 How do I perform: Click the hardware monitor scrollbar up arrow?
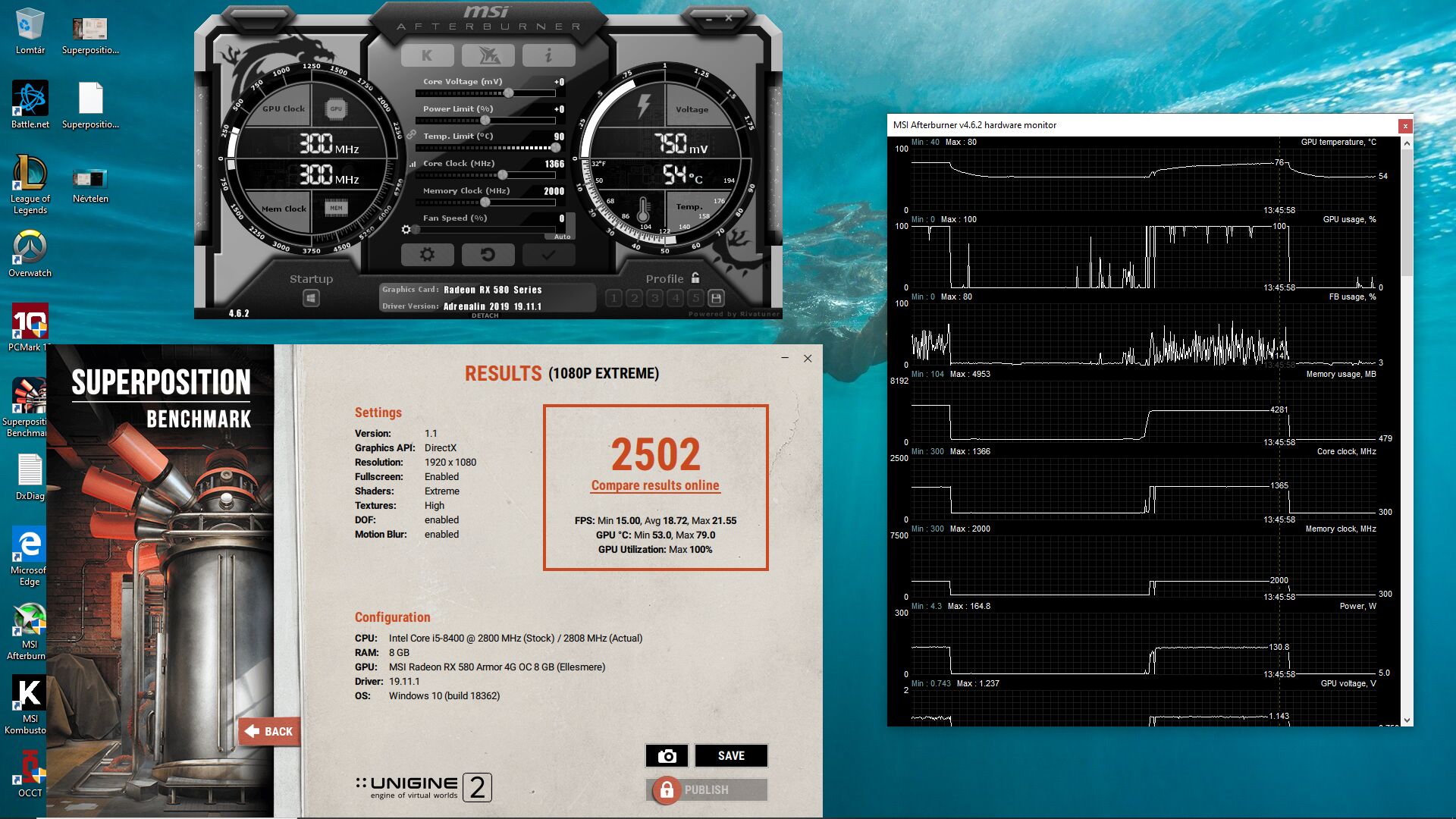point(1407,143)
